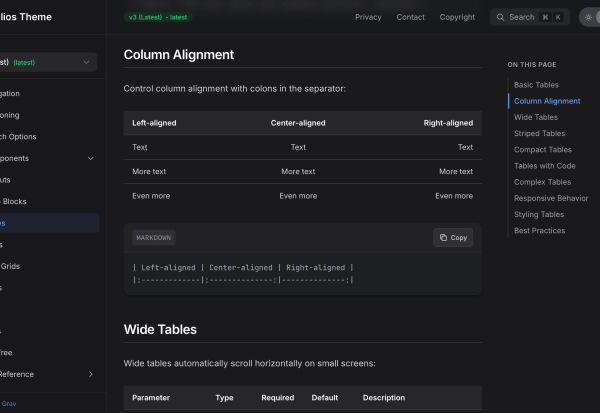600x413 pixels.
Task: Open the version selector dropdown chevron
Action: (86, 62)
